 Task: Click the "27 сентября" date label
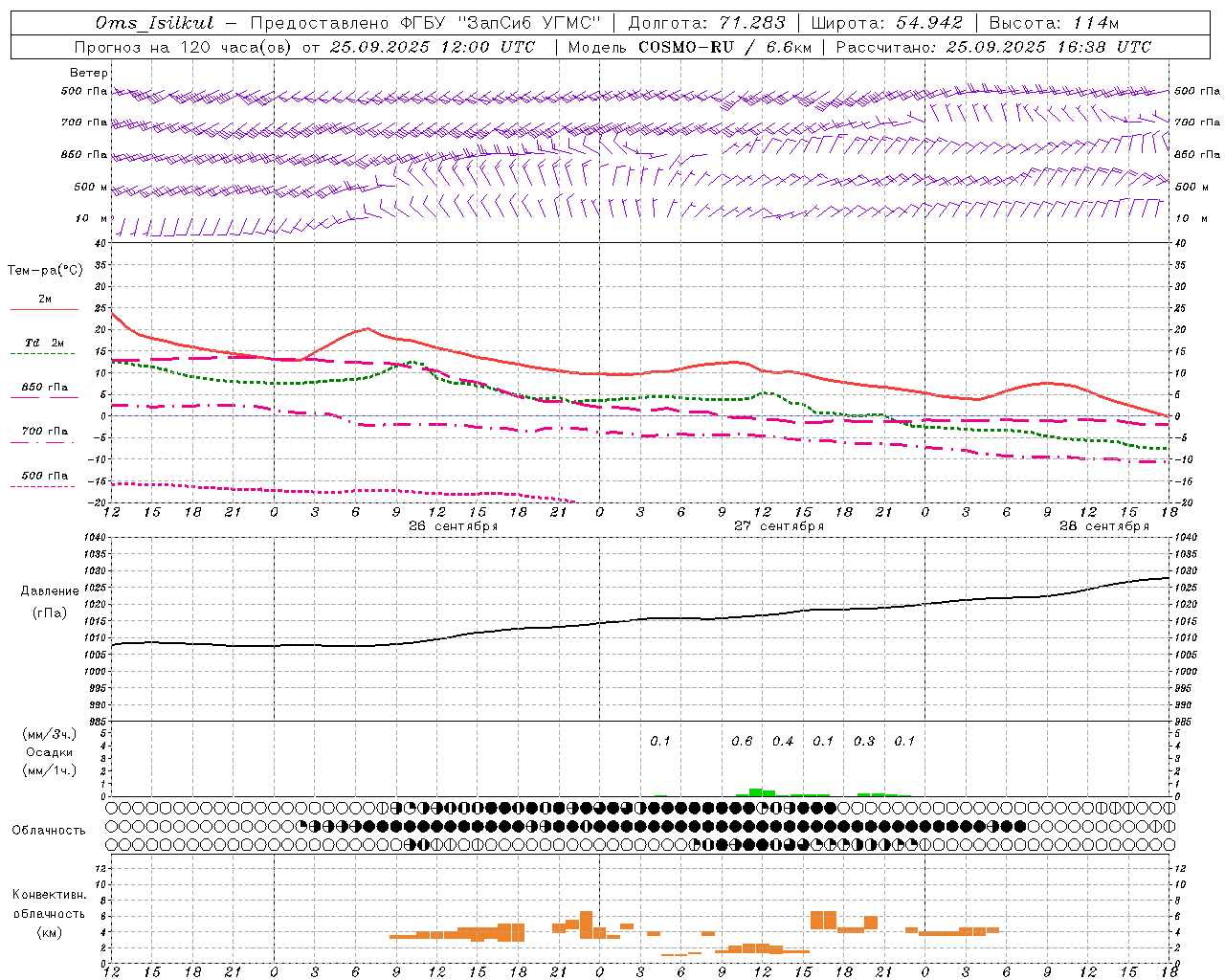pos(779,526)
